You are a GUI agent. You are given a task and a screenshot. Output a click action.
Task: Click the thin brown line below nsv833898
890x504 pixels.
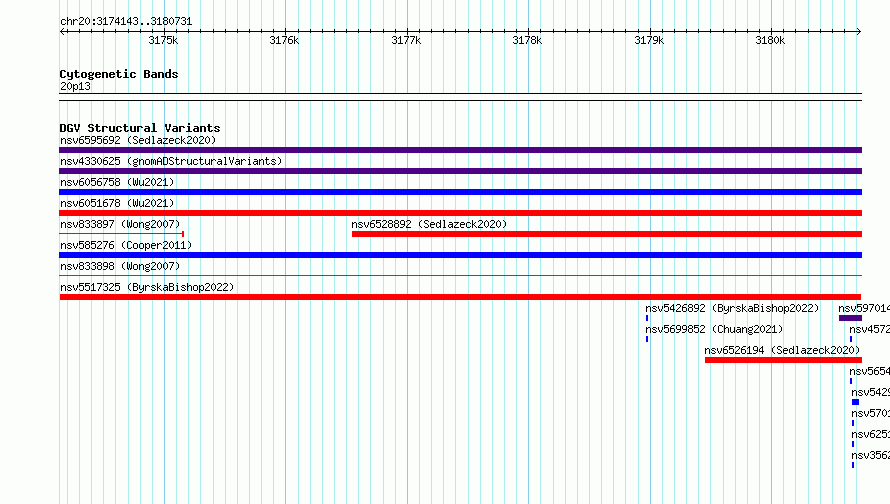pos(460,276)
